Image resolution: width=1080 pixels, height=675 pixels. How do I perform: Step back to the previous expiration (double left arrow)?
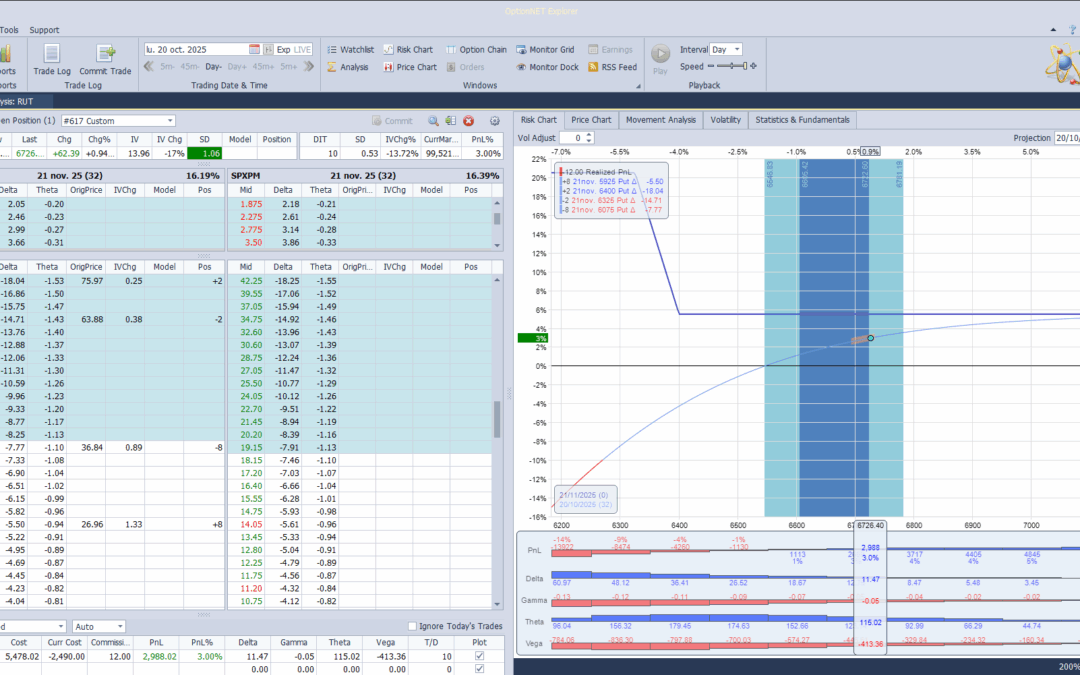(x=149, y=67)
